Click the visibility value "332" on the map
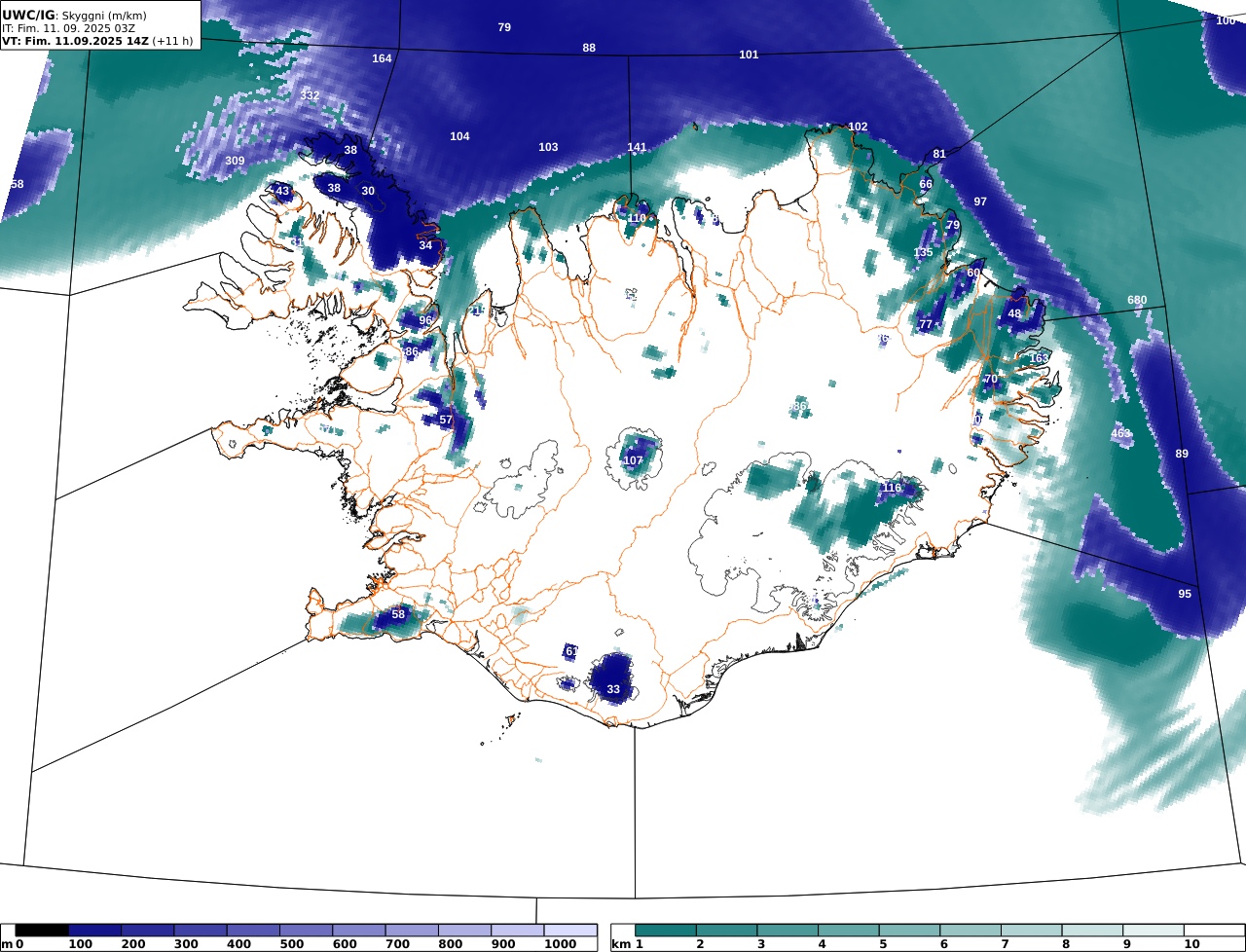 [310, 95]
